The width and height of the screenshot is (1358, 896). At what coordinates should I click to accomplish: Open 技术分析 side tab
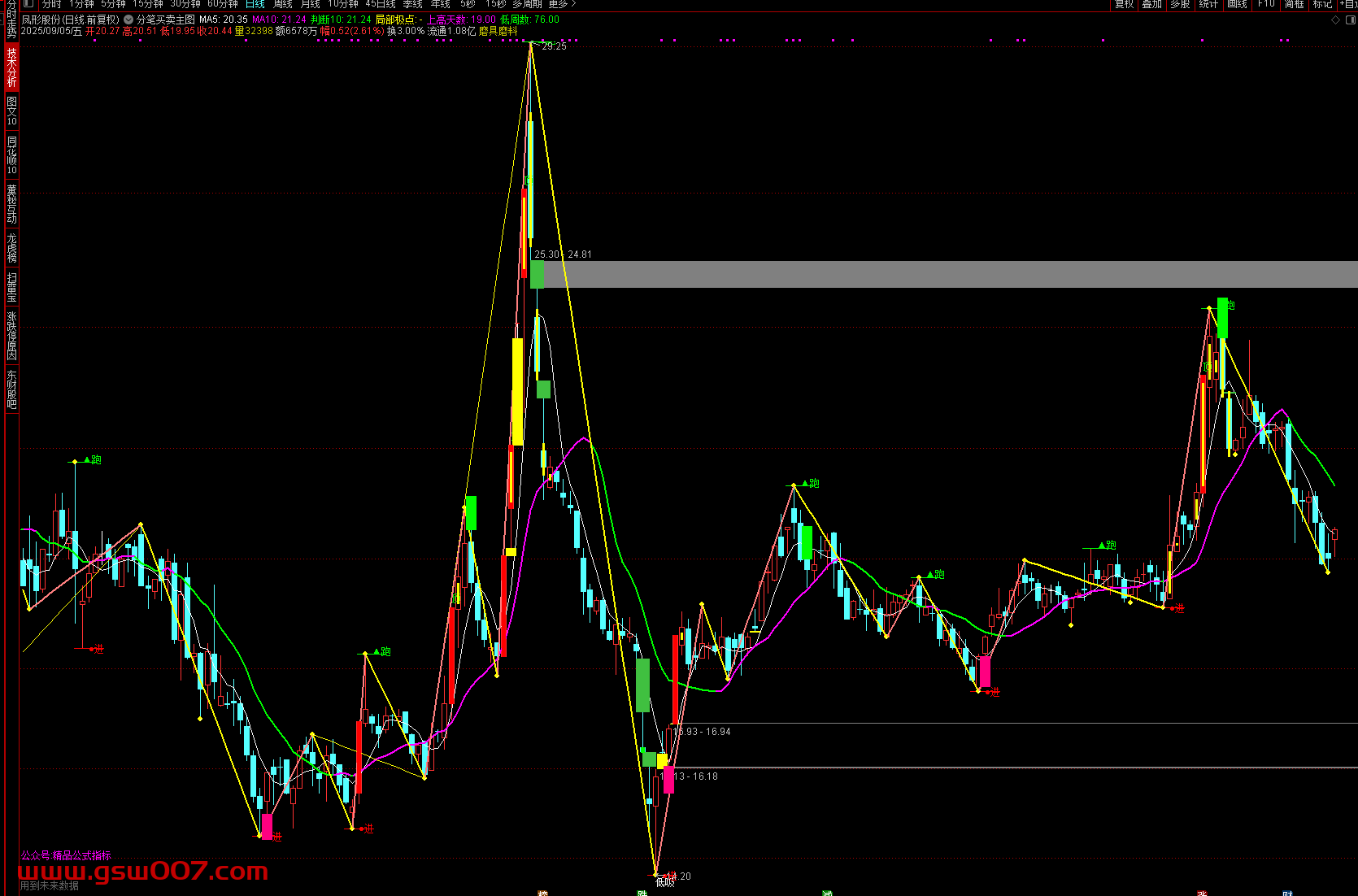pos(11,67)
